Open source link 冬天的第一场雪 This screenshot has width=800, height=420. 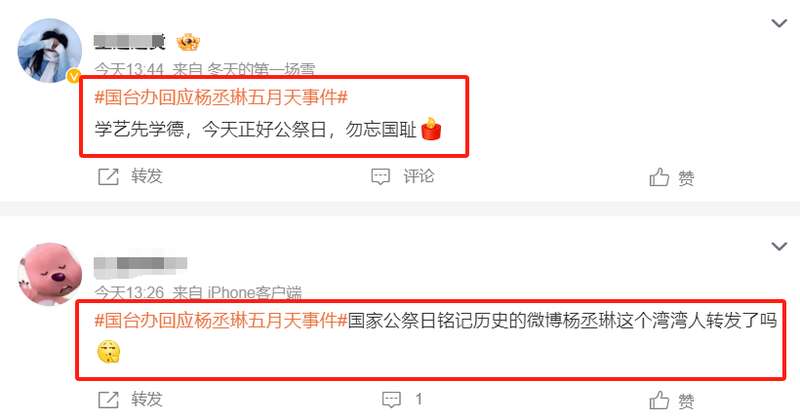261,69
